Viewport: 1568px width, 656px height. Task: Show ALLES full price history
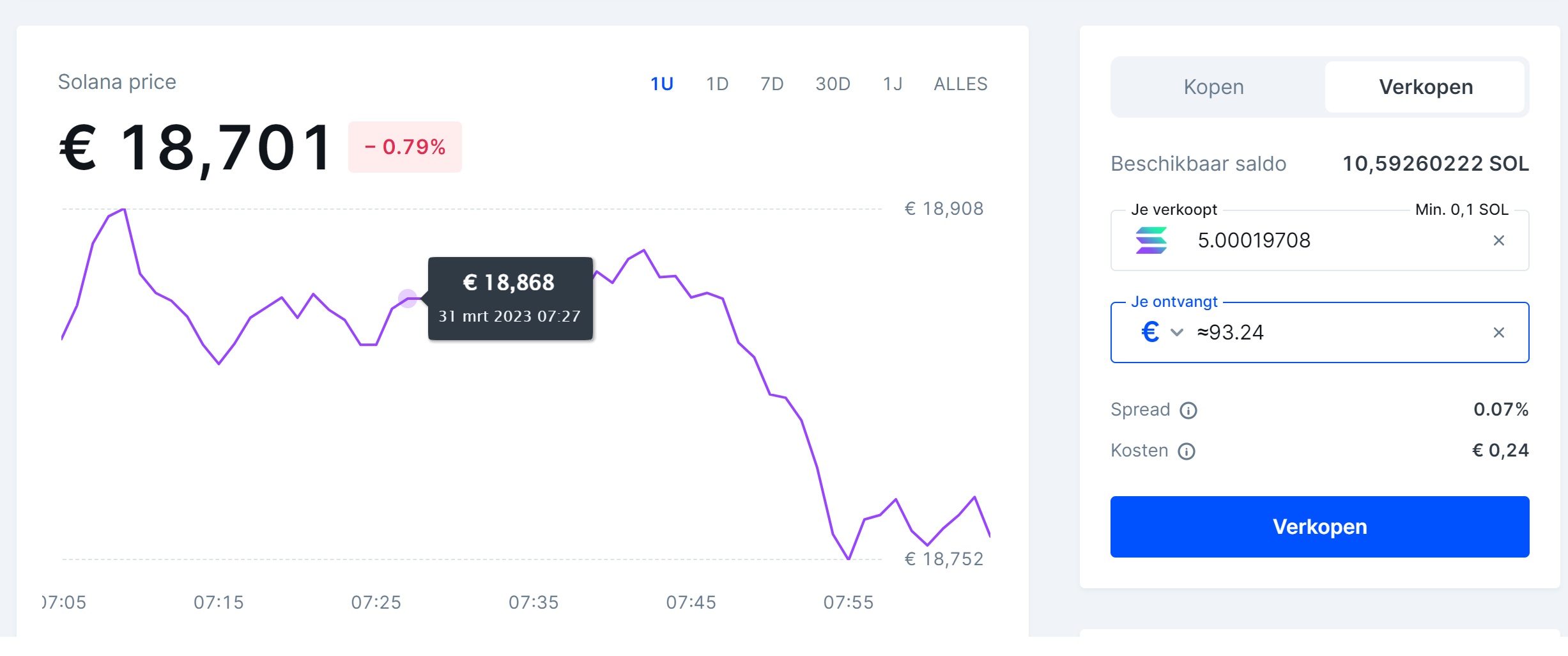pos(960,84)
